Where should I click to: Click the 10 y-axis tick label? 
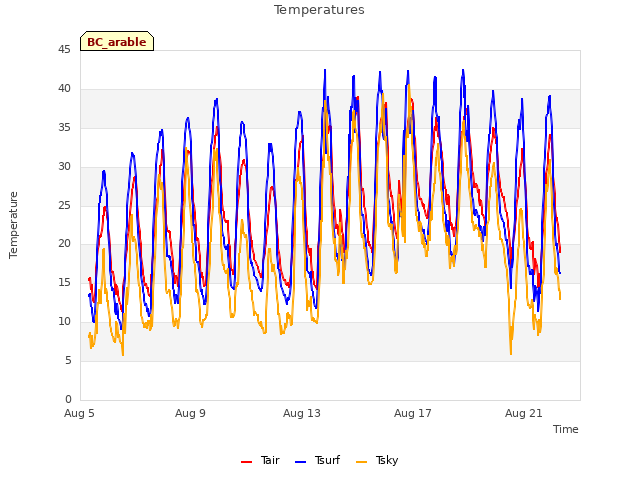[x=64, y=322]
